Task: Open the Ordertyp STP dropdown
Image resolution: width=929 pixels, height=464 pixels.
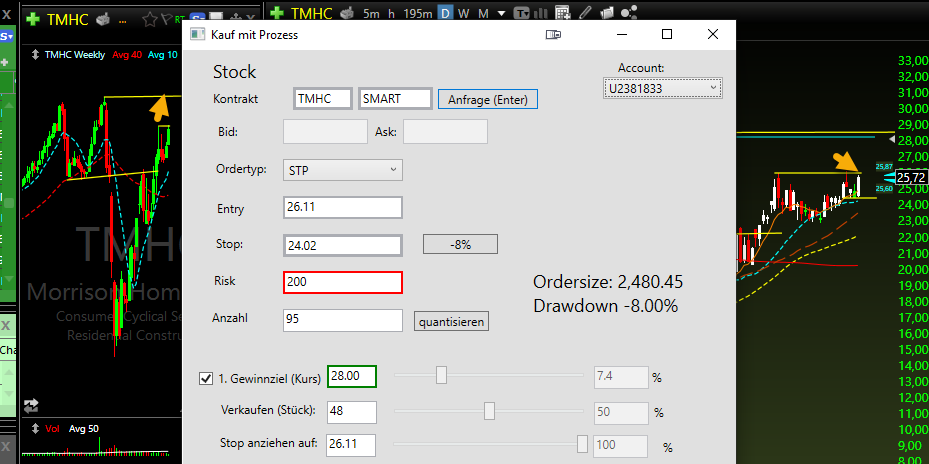Action: (x=343, y=170)
